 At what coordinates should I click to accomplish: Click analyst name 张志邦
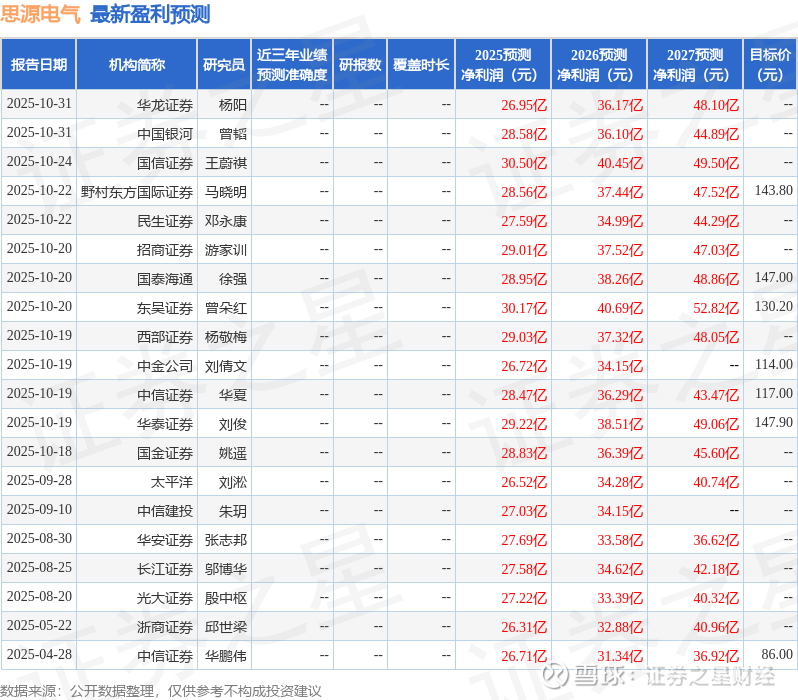point(226,541)
